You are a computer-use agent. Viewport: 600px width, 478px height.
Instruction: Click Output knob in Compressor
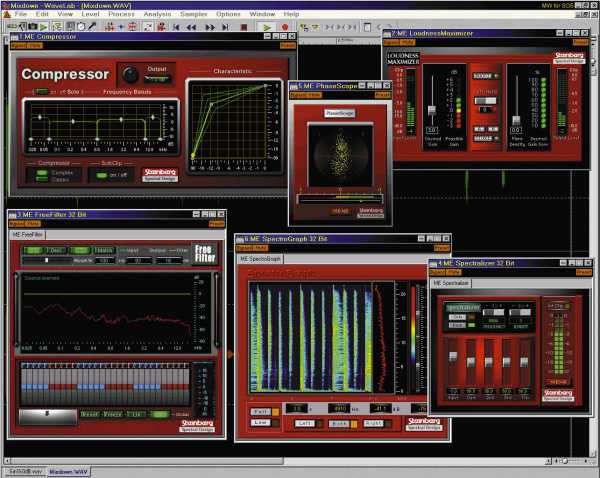click(x=130, y=75)
